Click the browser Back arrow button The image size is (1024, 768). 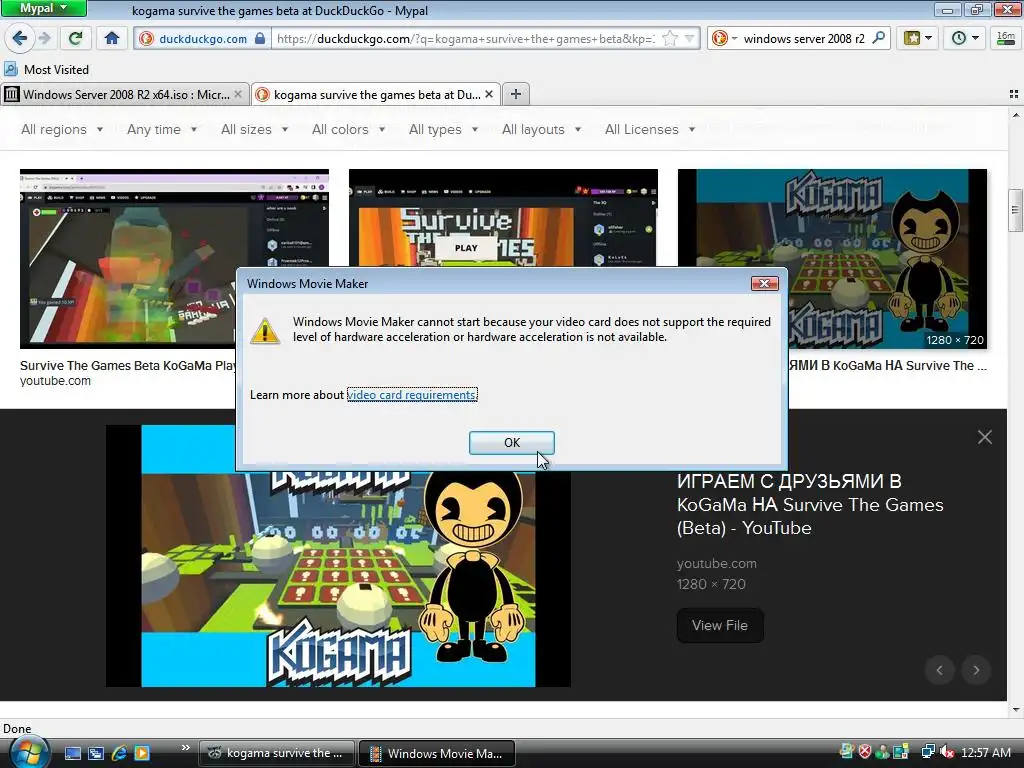click(x=20, y=38)
